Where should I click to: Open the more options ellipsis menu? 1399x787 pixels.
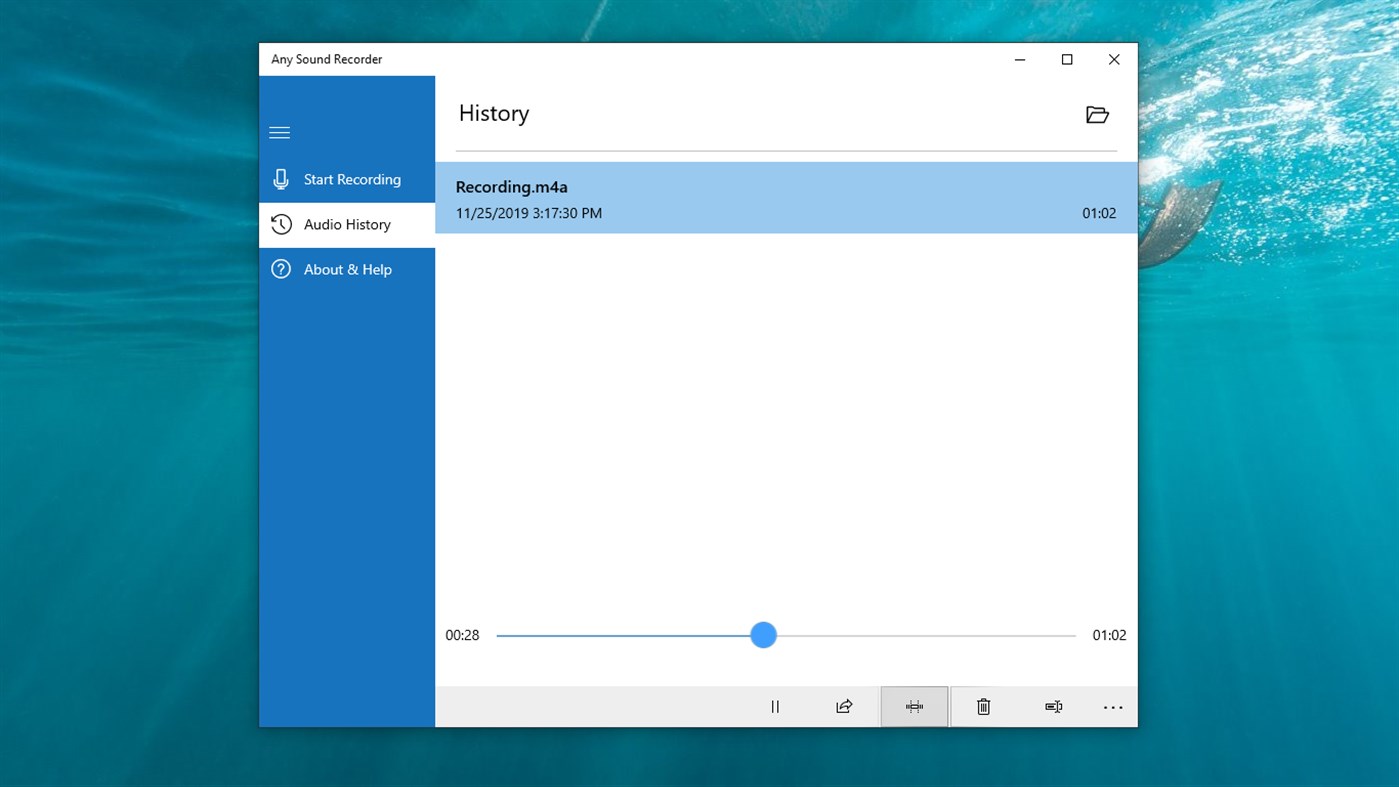coord(1113,706)
